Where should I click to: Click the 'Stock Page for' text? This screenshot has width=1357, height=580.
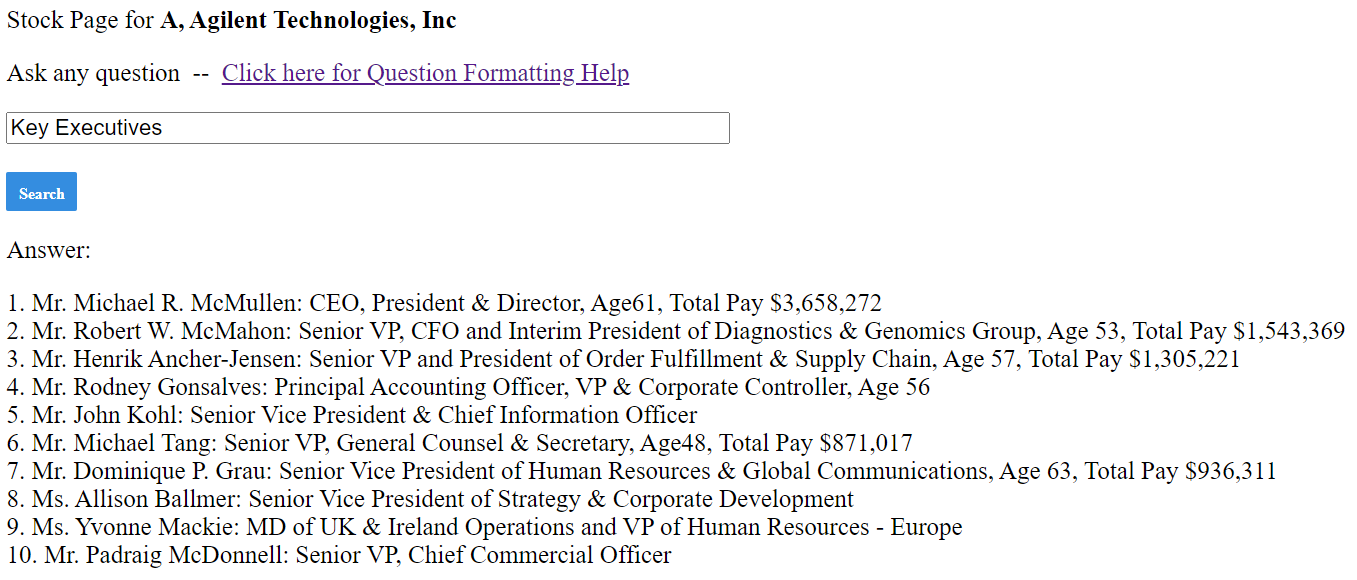(x=81, y=20)
